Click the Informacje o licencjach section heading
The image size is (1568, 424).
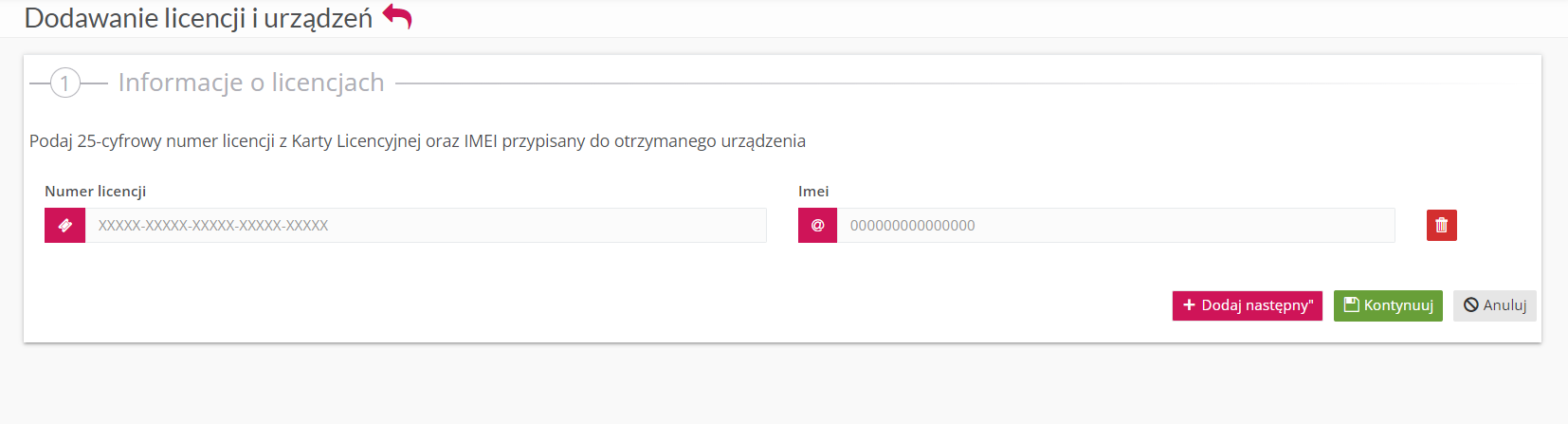[251, 83]
